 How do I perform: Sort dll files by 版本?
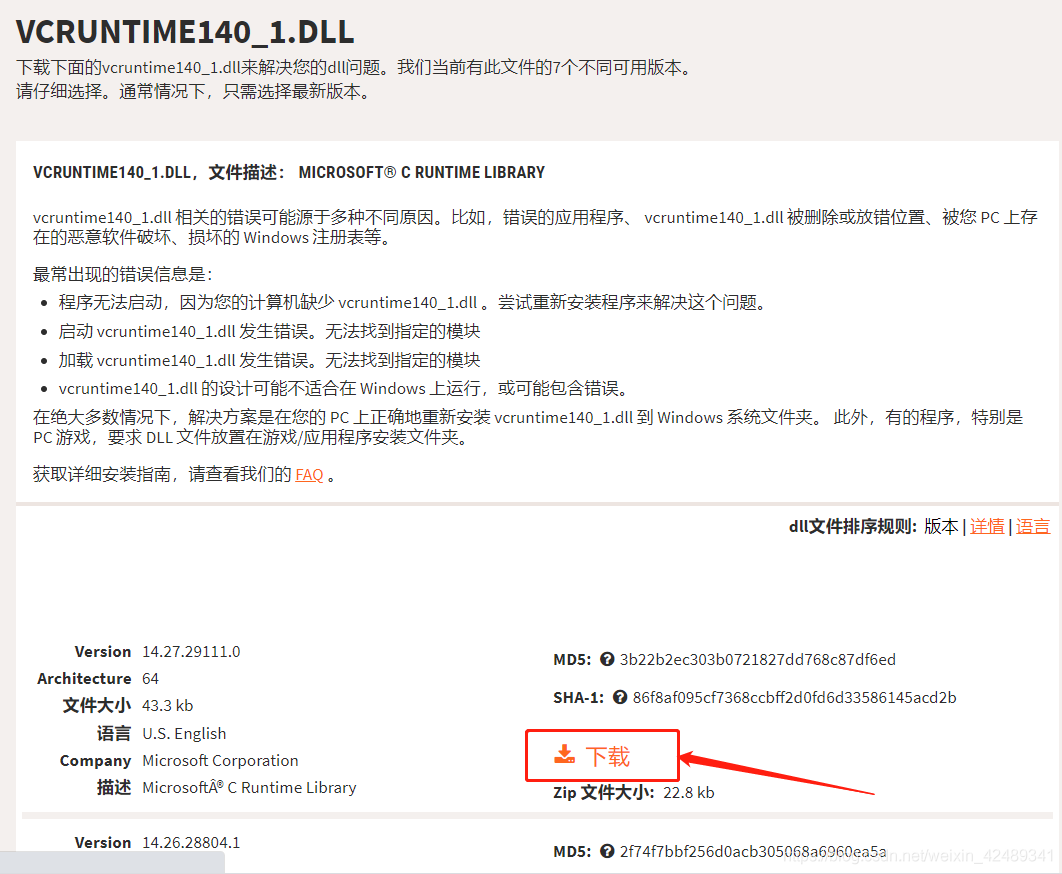(x=941, y=526)
